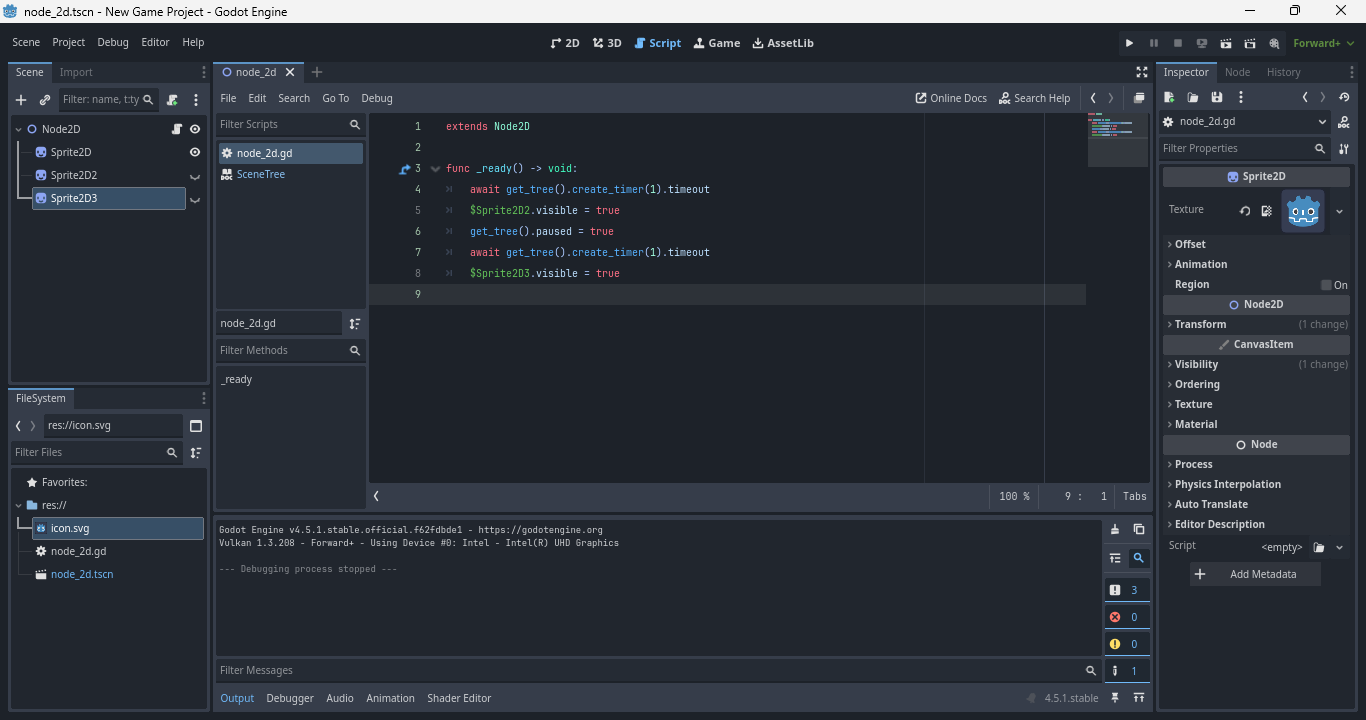Click the instantiate child scene link icon
The height and width of the screenshot is (720, 1366).
[45, 100]
